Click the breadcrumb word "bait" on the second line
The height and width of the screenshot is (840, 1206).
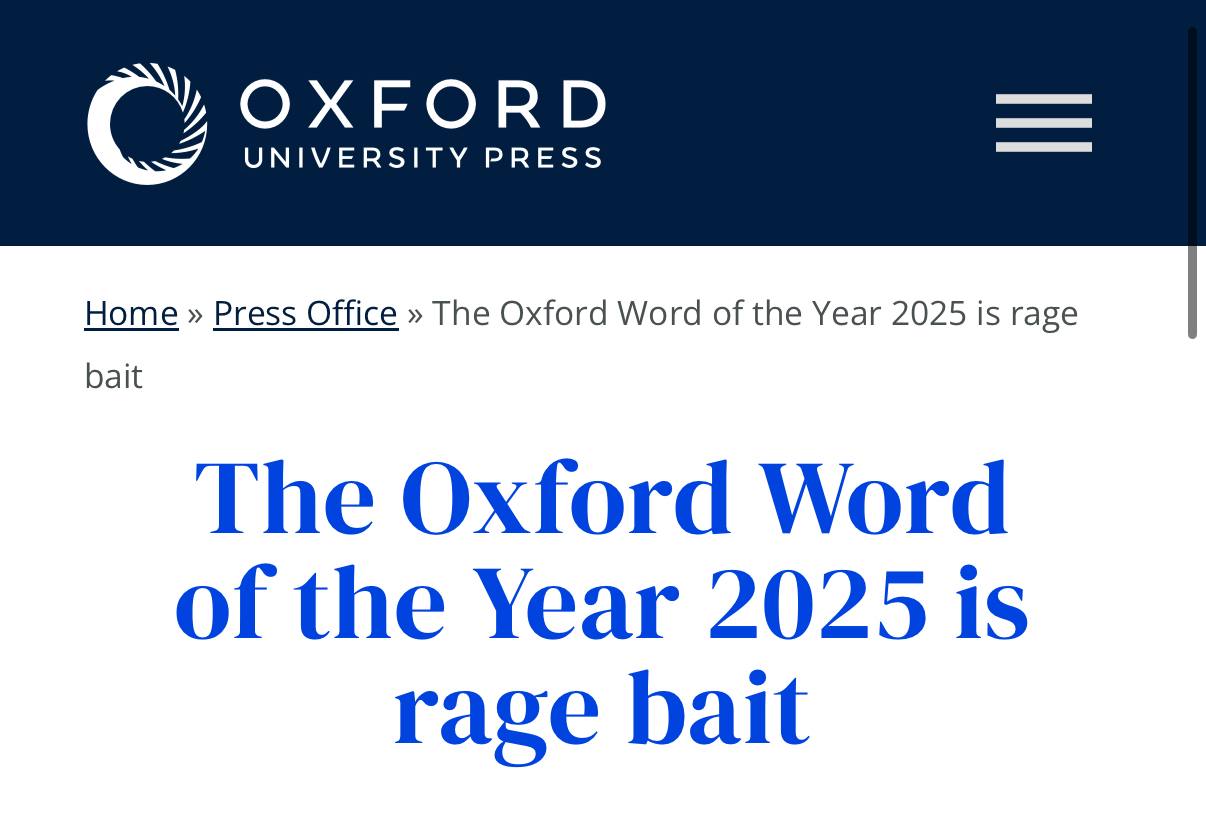pyautogui.click(x=113, y=377)
